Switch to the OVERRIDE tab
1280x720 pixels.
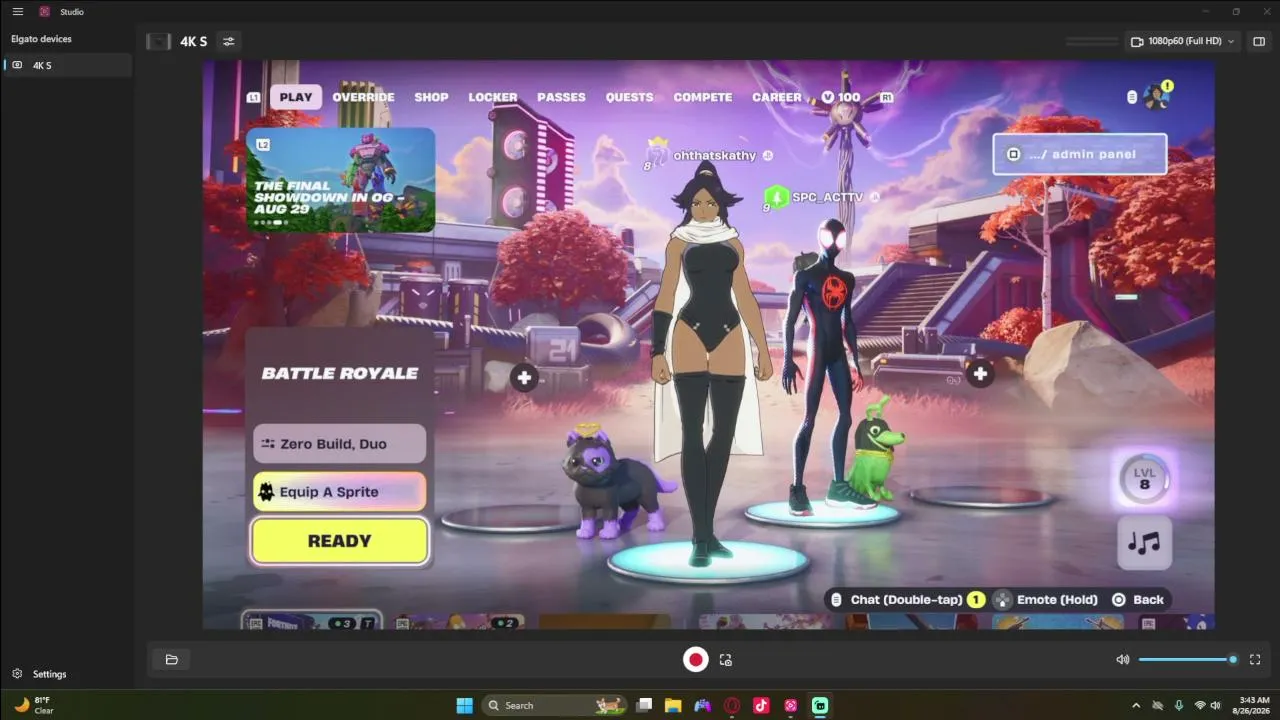[364, 97]
